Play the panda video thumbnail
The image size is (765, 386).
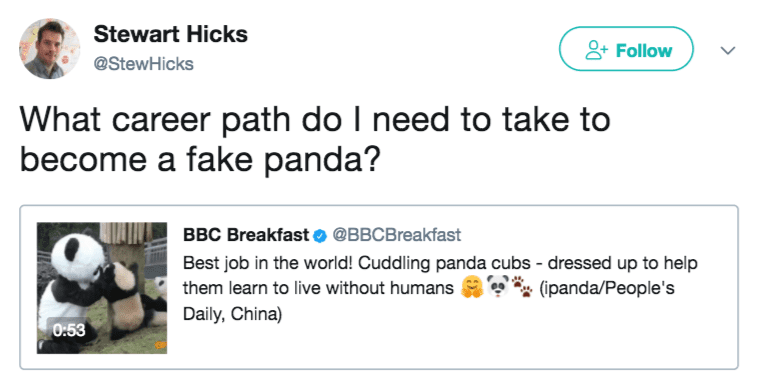102,288
